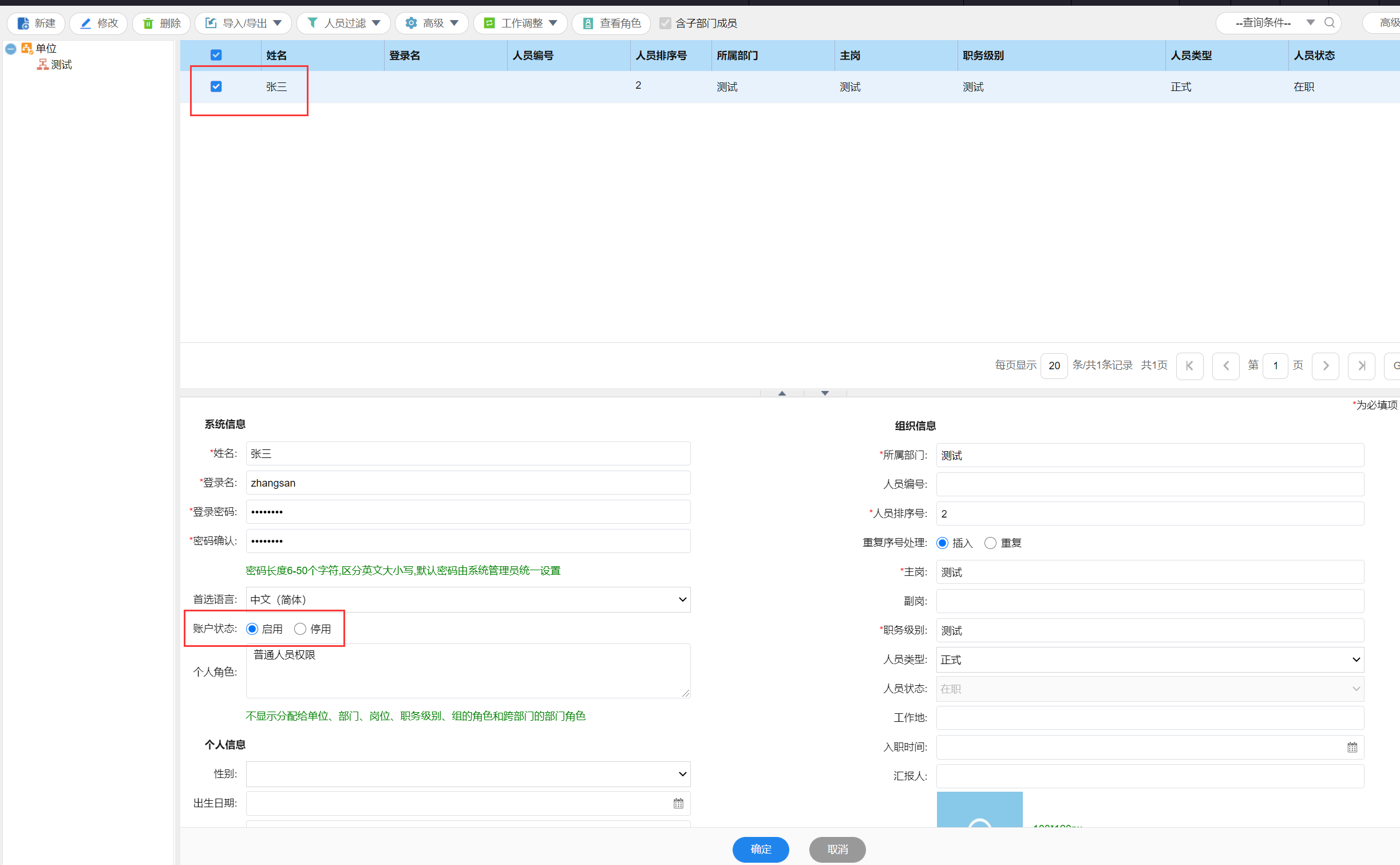This screenshot has height=865, width=1400.
Task: Click the 人员编号 input field
Action: point(1149,484)
